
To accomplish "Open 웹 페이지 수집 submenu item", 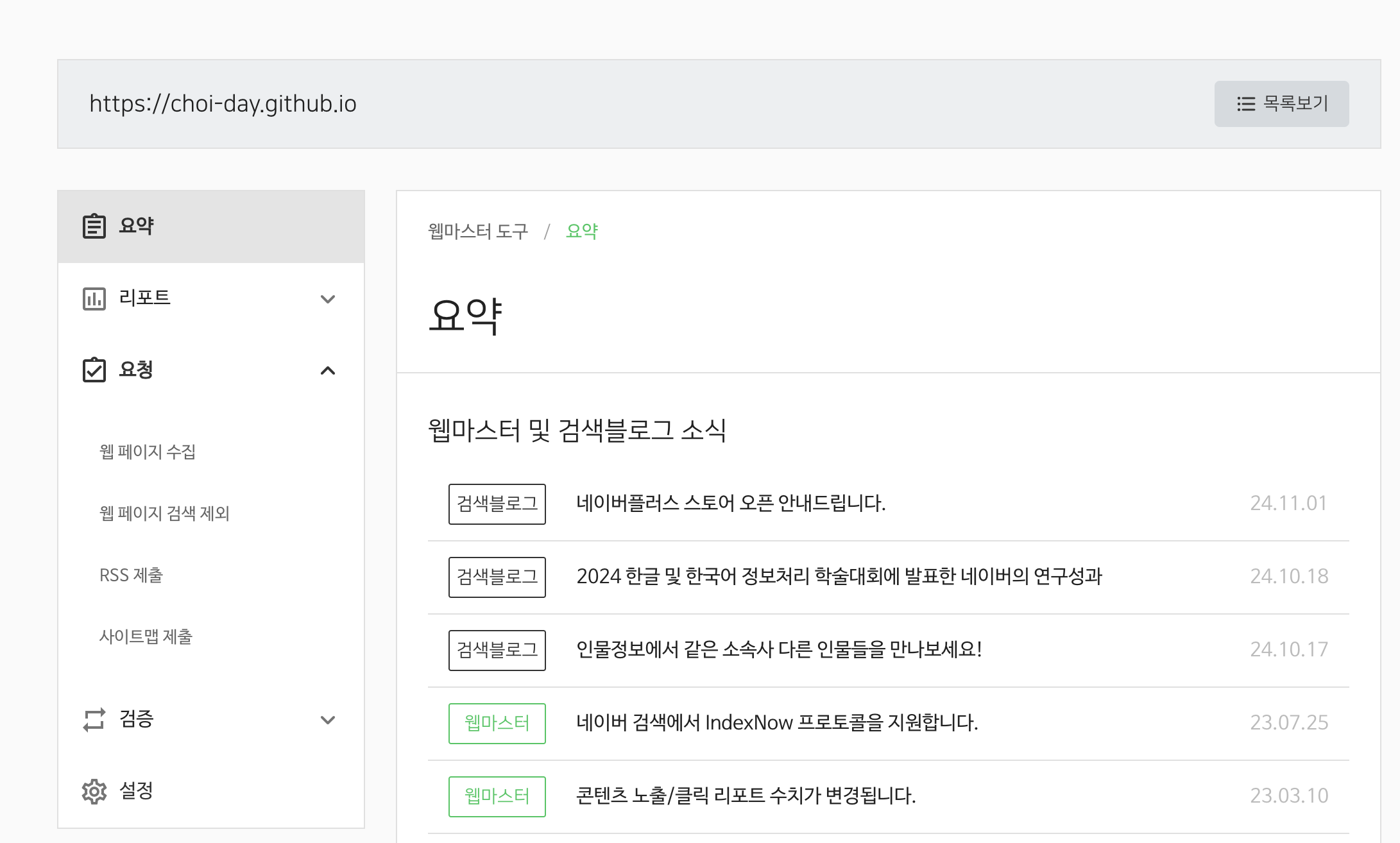I will 147,452.
